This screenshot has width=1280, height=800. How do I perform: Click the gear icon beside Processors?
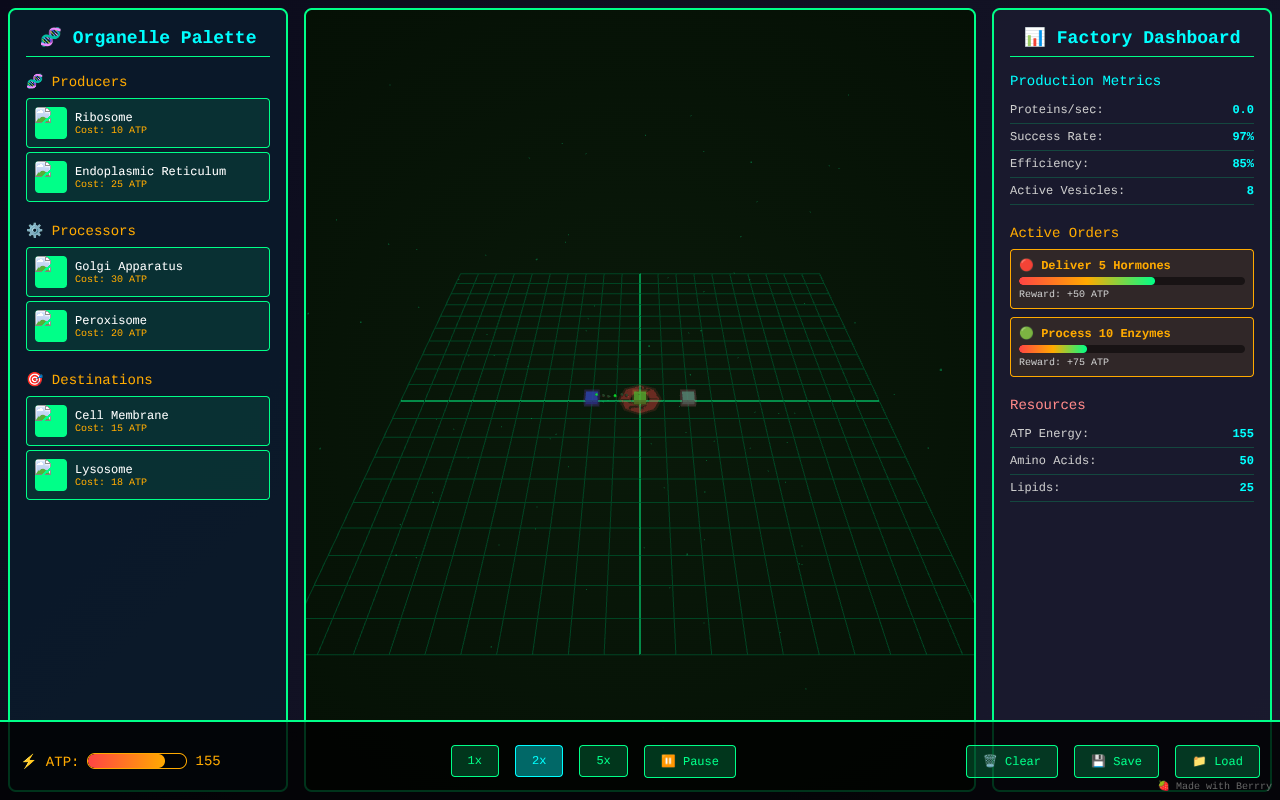33,229
